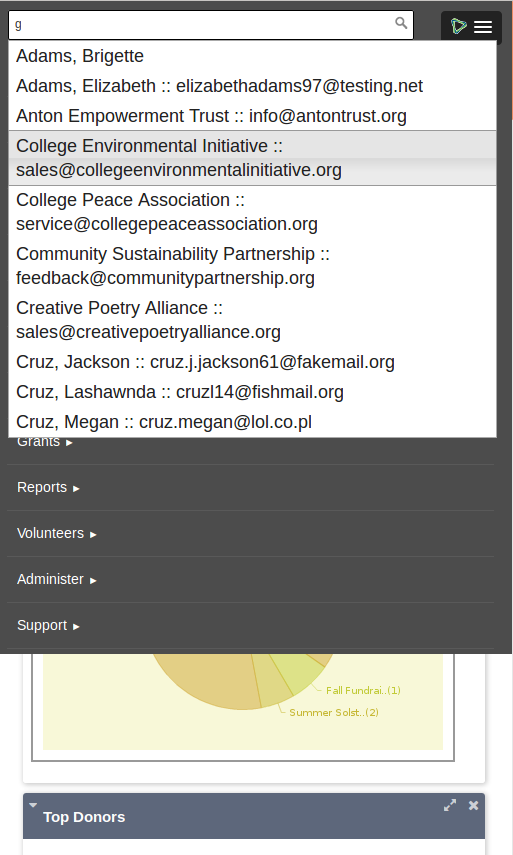Toggle the CiviCRM hamburger menu button
This screenshot has height=855, width=513.
click(x=483, y=27)
